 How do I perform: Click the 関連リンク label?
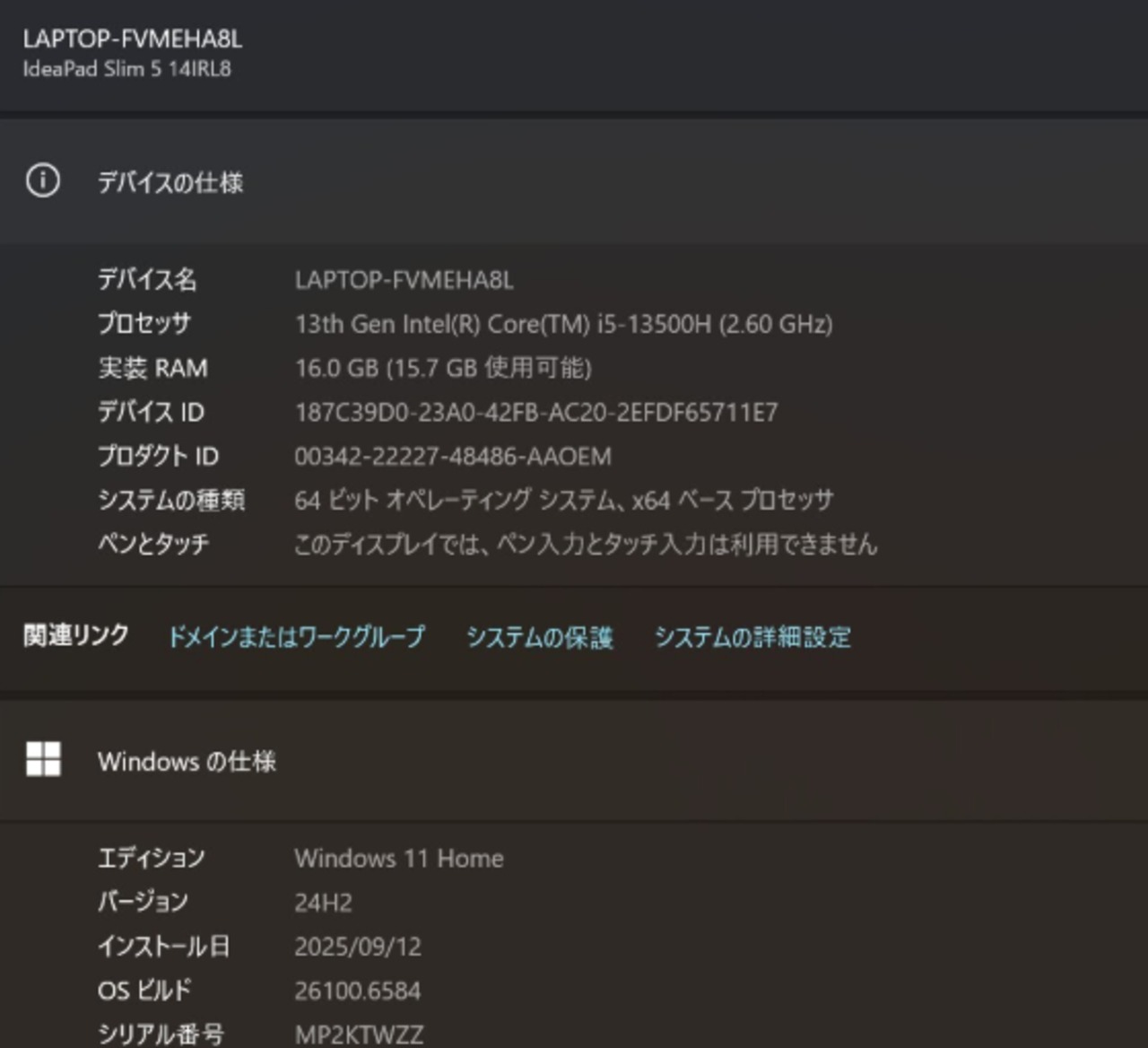click(x=76, y=635)
